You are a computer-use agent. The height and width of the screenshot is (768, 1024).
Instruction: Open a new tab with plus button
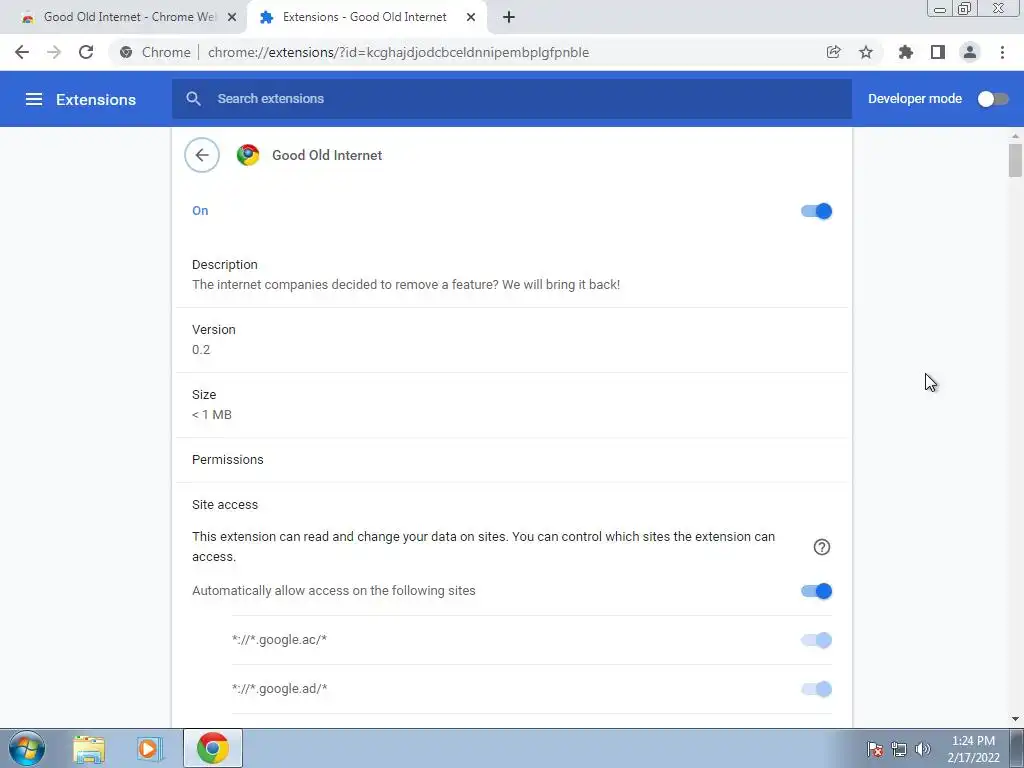509,17
